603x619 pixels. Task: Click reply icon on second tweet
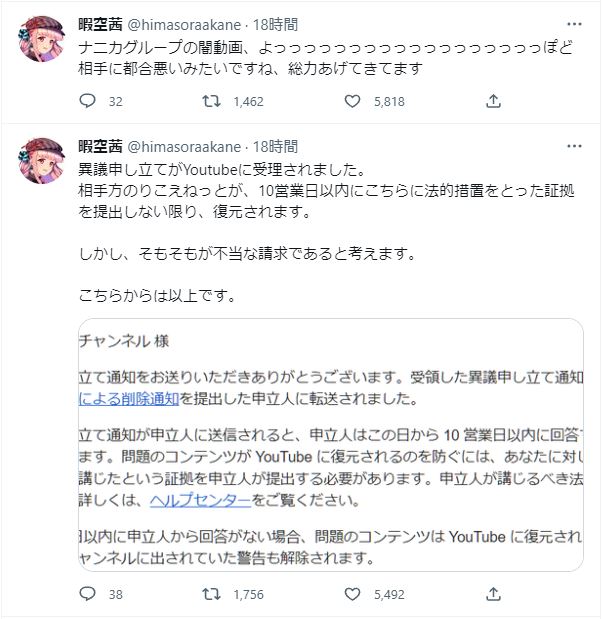[x=86, y=594]
